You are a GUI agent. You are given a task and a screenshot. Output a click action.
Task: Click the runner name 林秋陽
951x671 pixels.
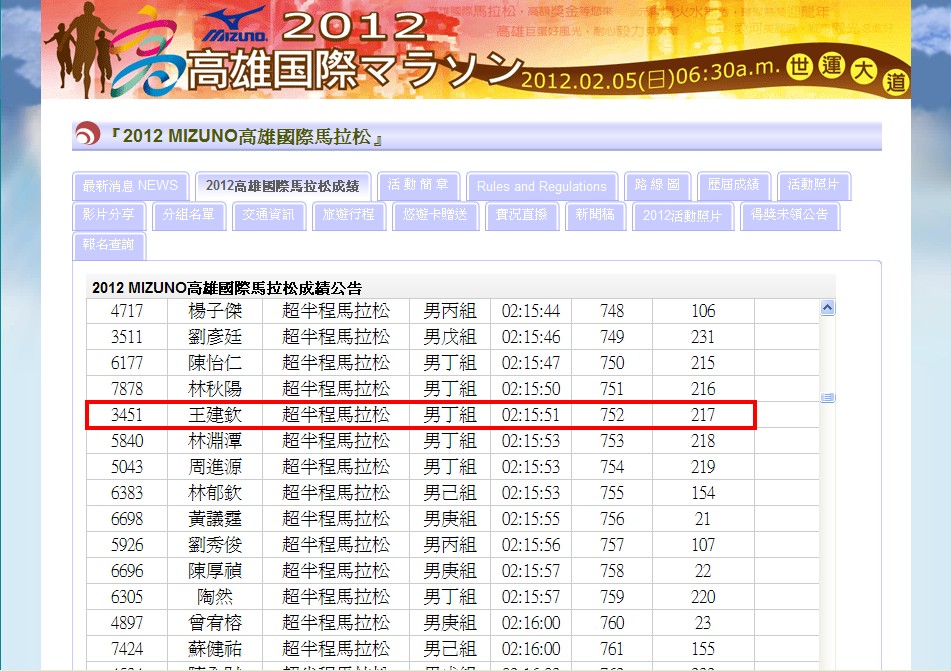tap(215, 389)
